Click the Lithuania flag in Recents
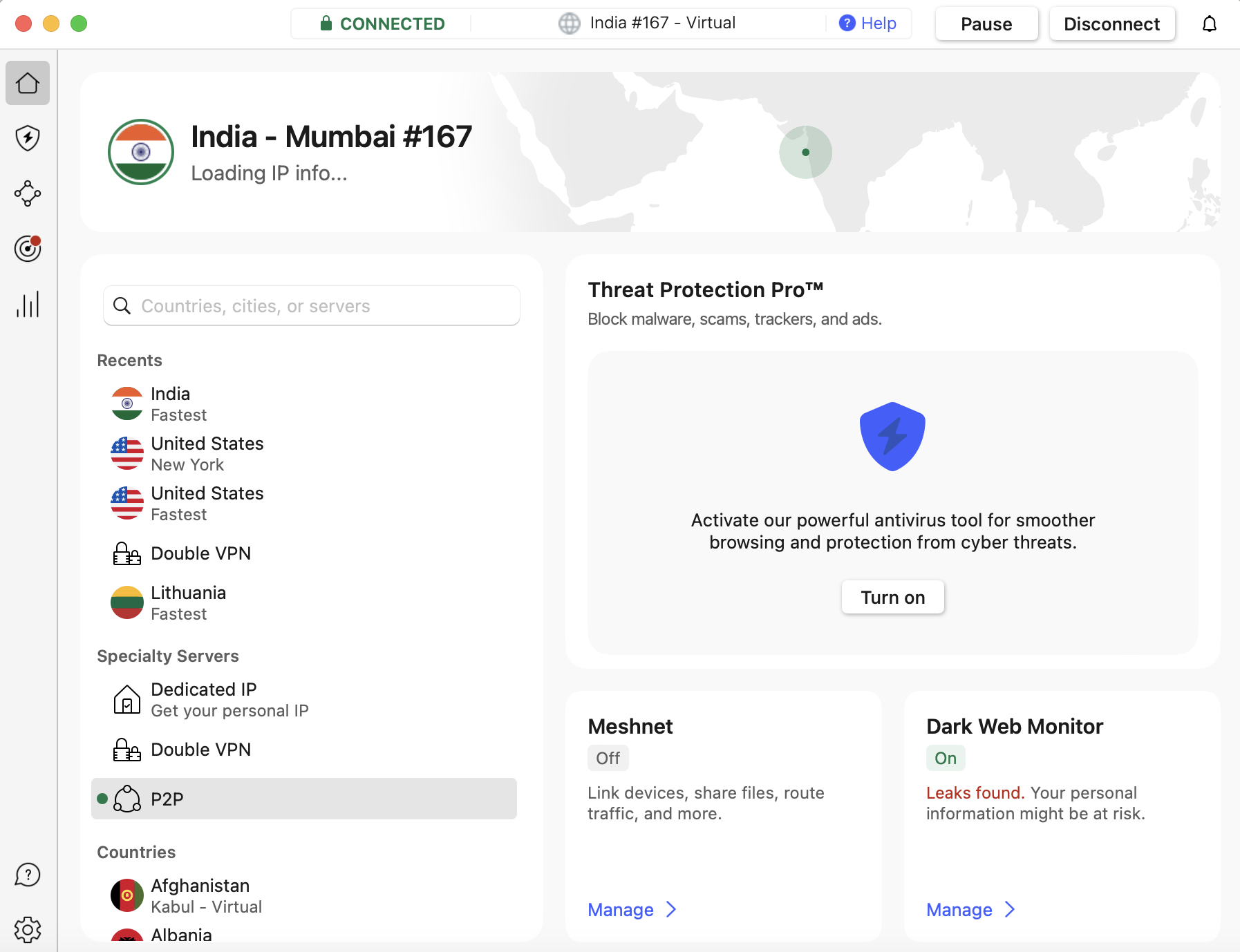 click(x=127, y=602)
